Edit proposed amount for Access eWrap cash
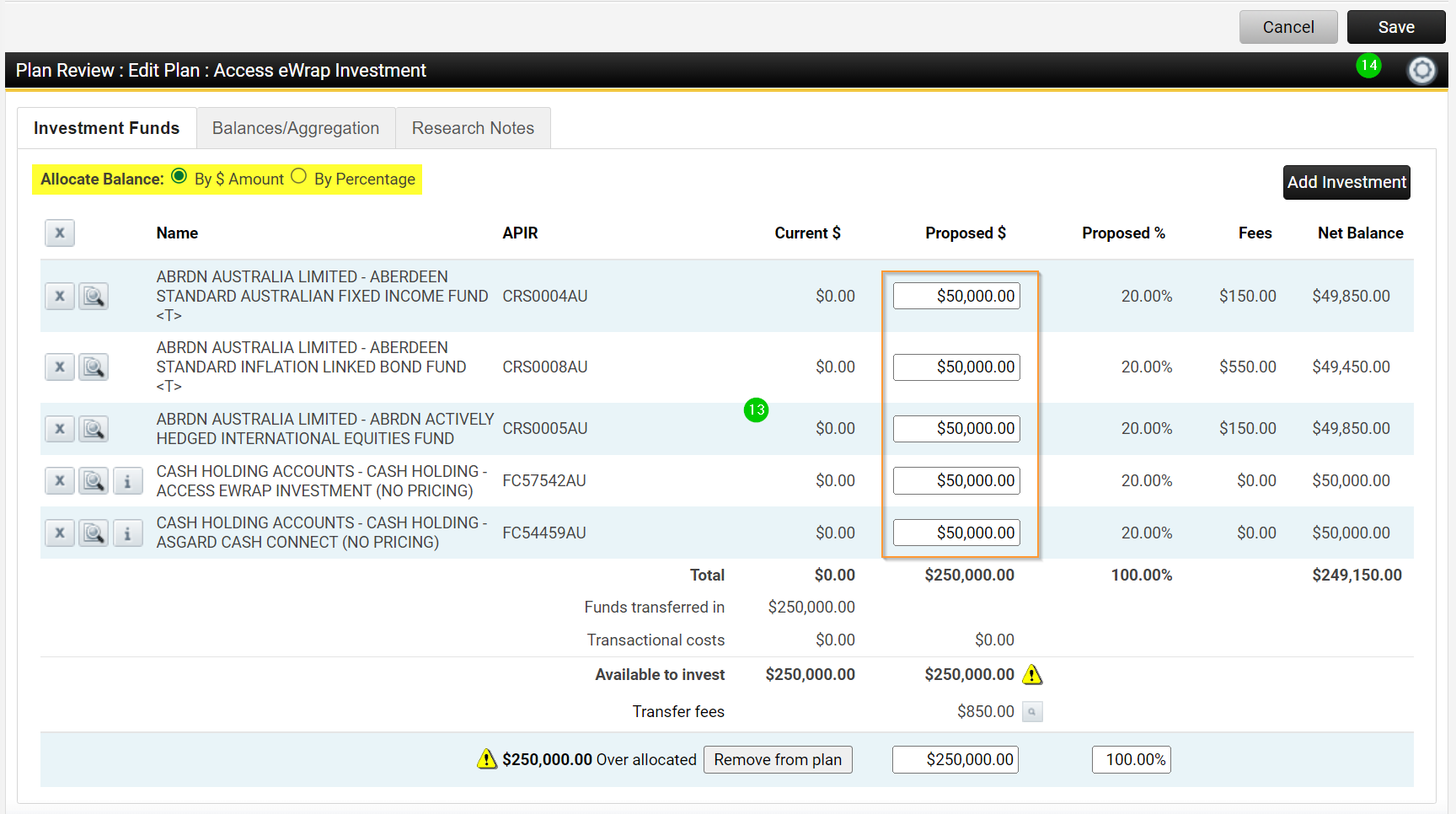The width and height of the screenshot is (1456, 814). tap(956, 480)
